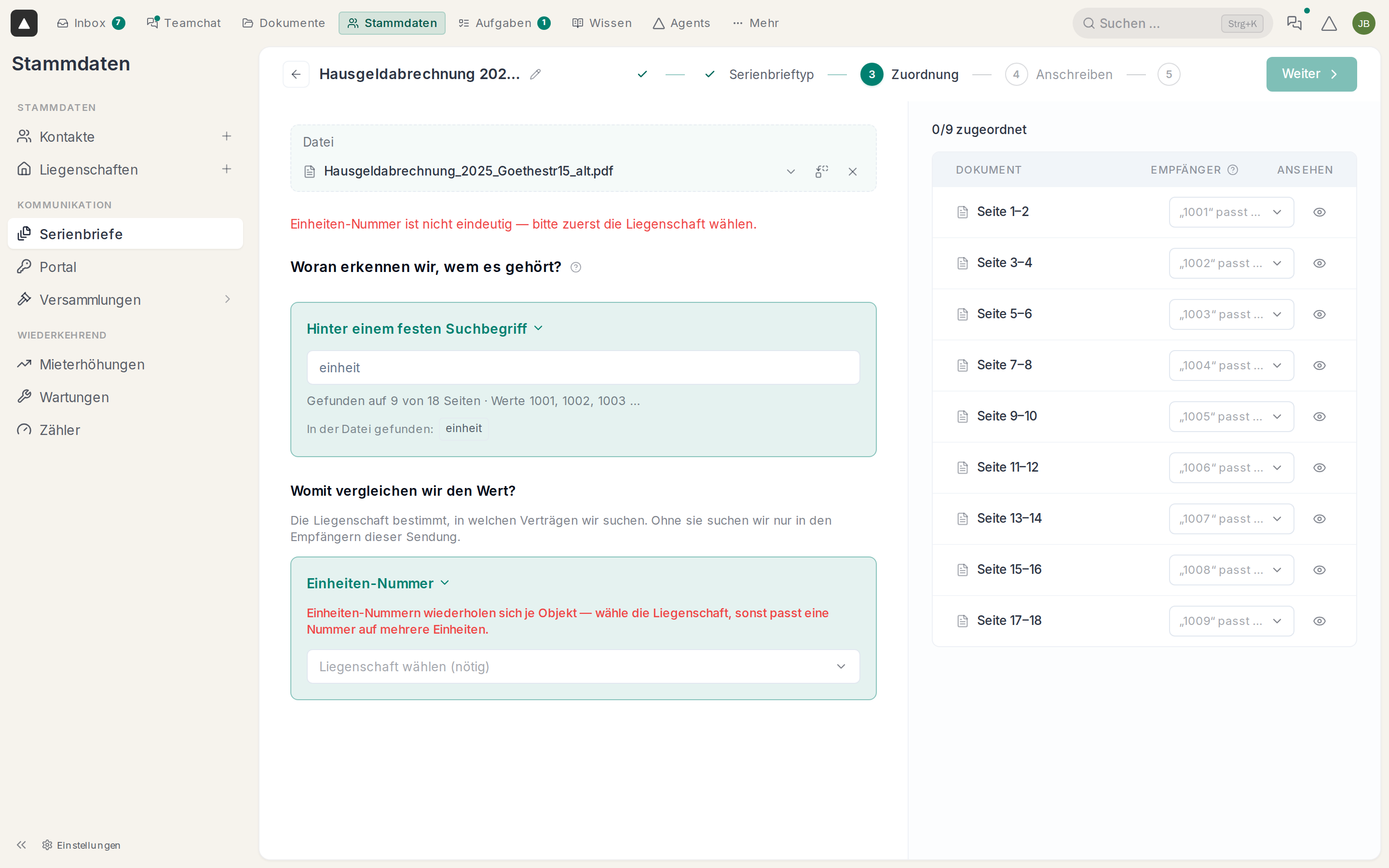Switch to Teamchat tab
The image size is (1389, 868).
click(x=184, y=23)
